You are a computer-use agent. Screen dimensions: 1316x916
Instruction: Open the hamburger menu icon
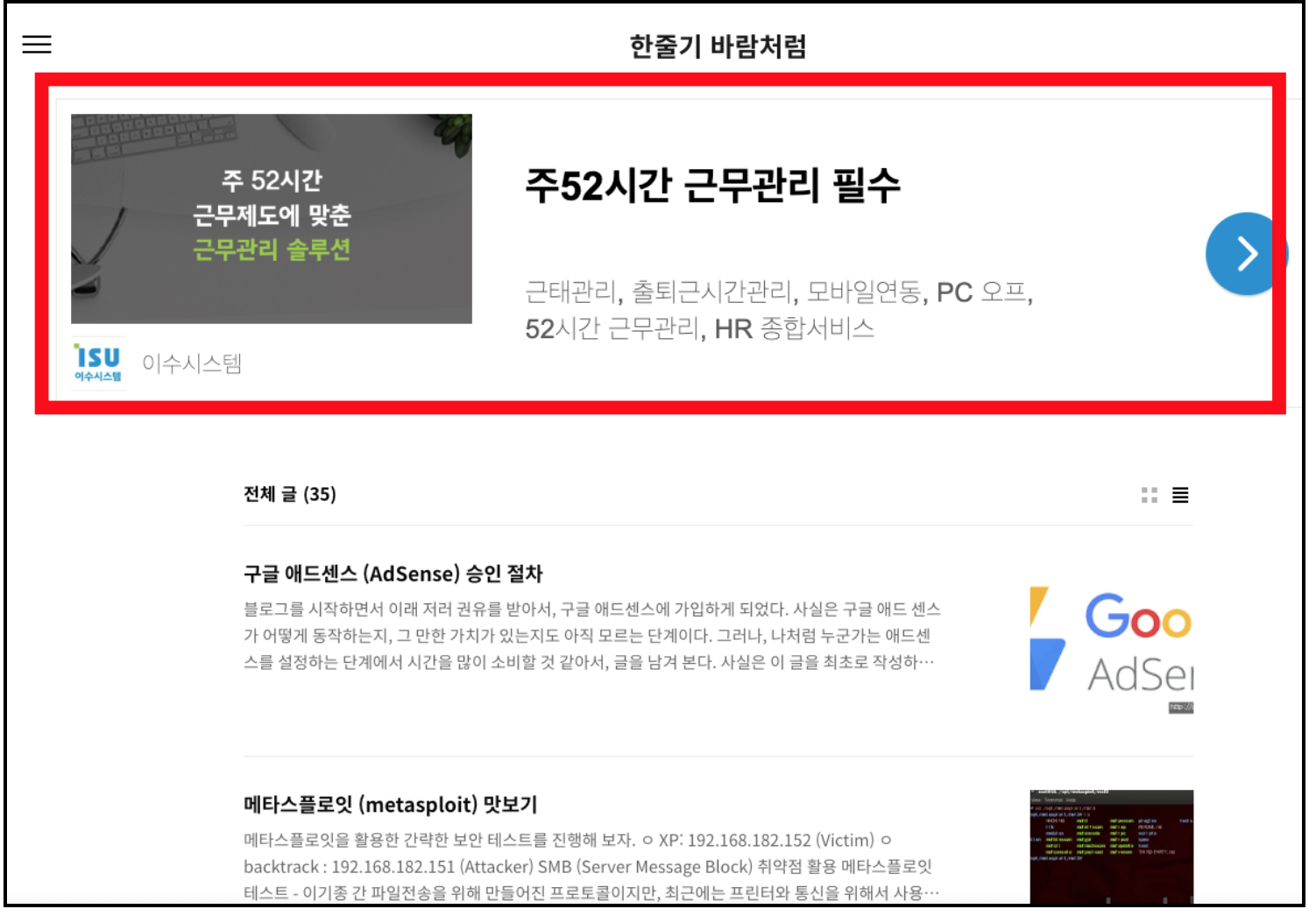coord(37,45)
